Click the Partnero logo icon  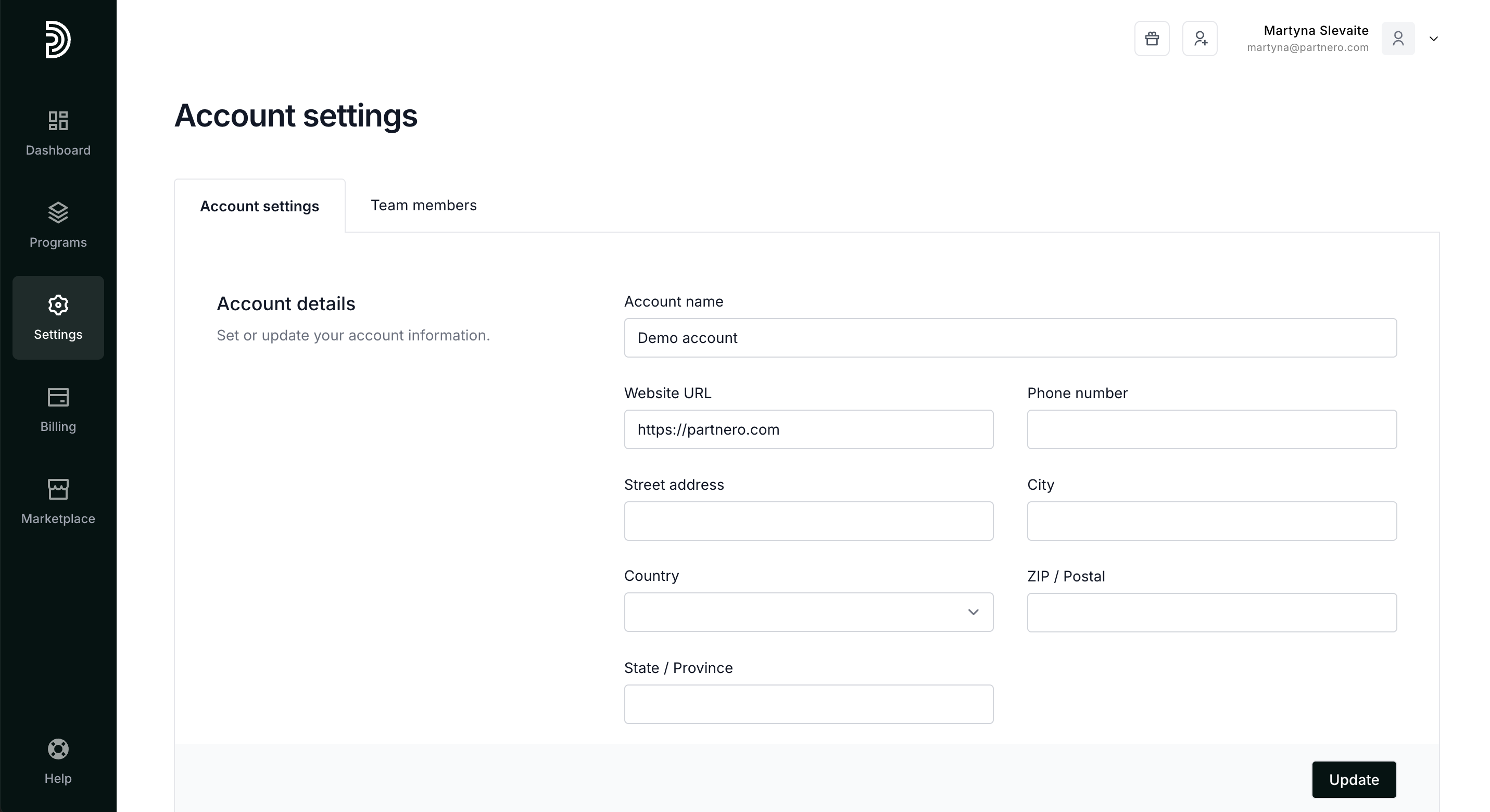(58, 40)
